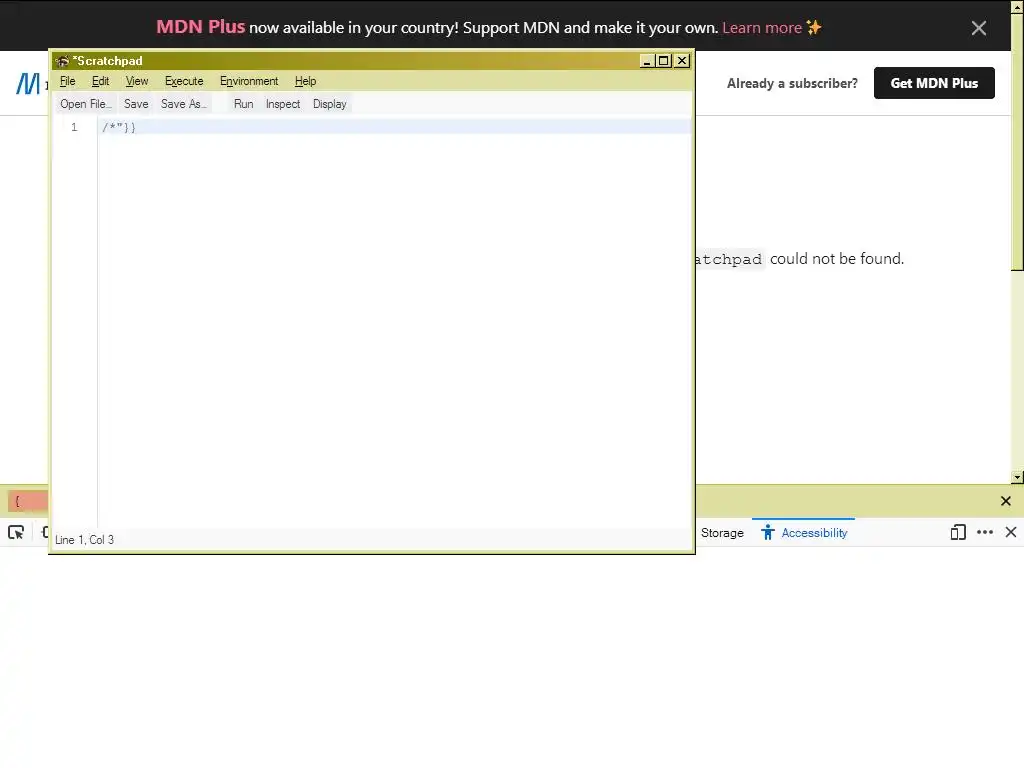Click the page vertical scrollbar thumb

click(1017, 140)
